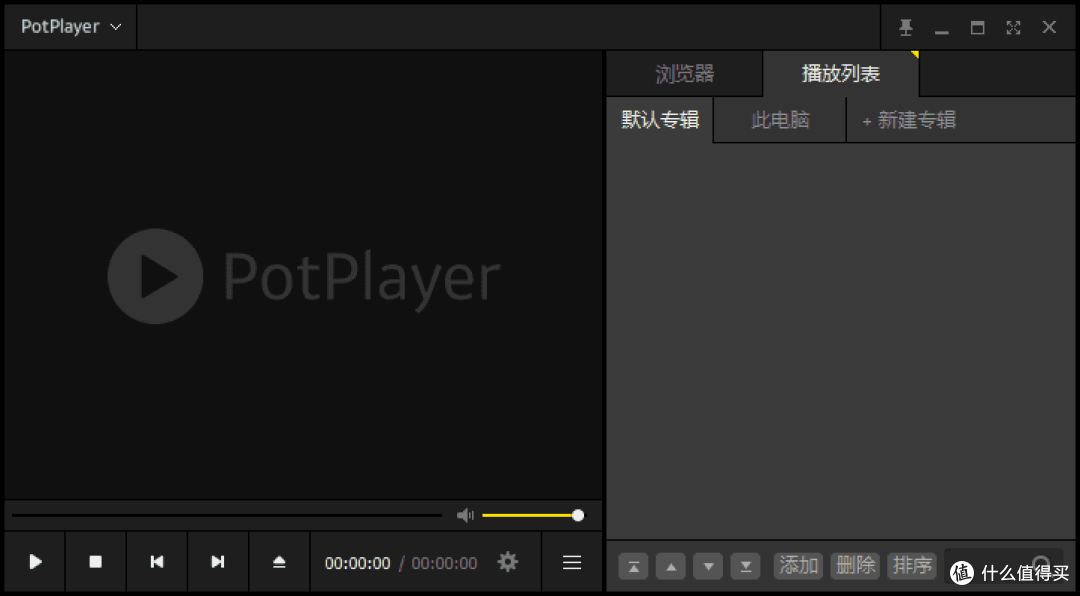
Task: Click the 添加 button to add files
Action: point(799,566)
